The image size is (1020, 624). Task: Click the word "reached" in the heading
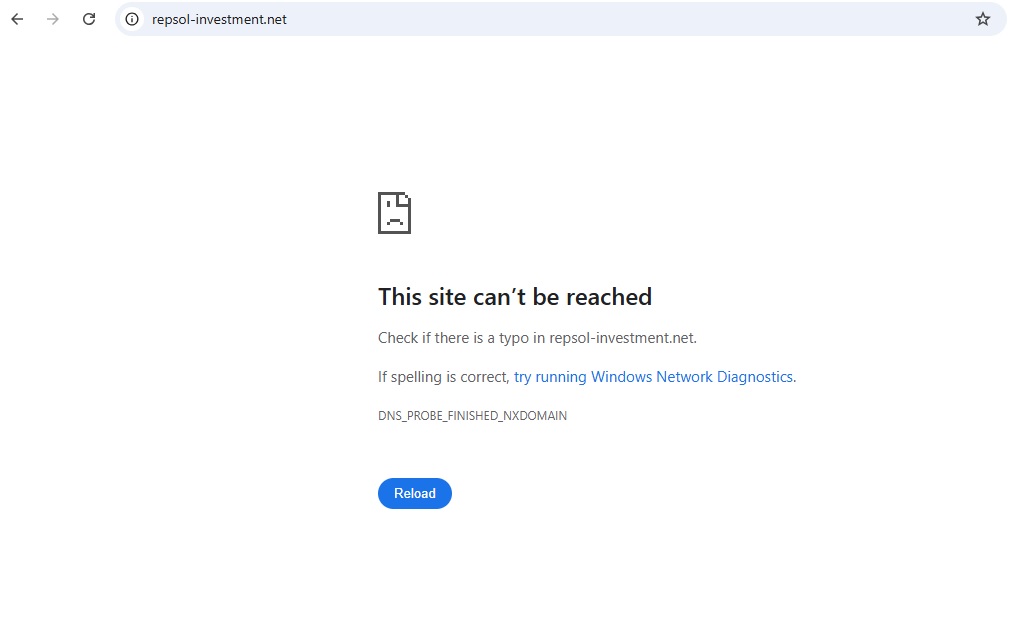[x=609, y=297]
